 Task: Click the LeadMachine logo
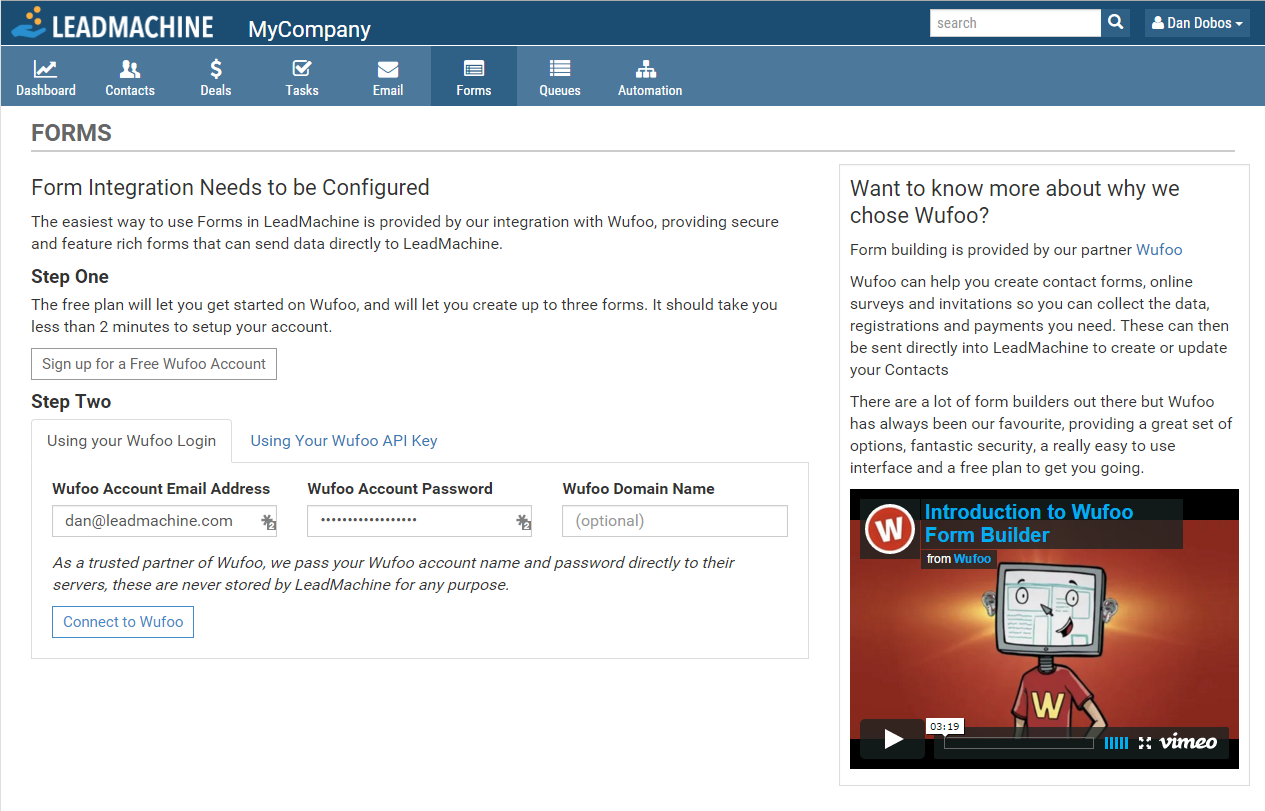click(x=113, y=23)
